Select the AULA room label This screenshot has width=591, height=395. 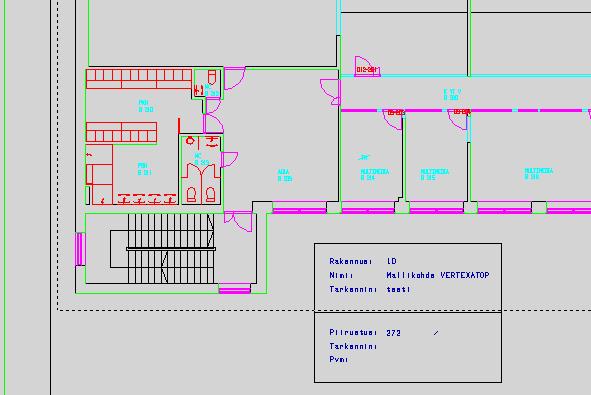285,175
